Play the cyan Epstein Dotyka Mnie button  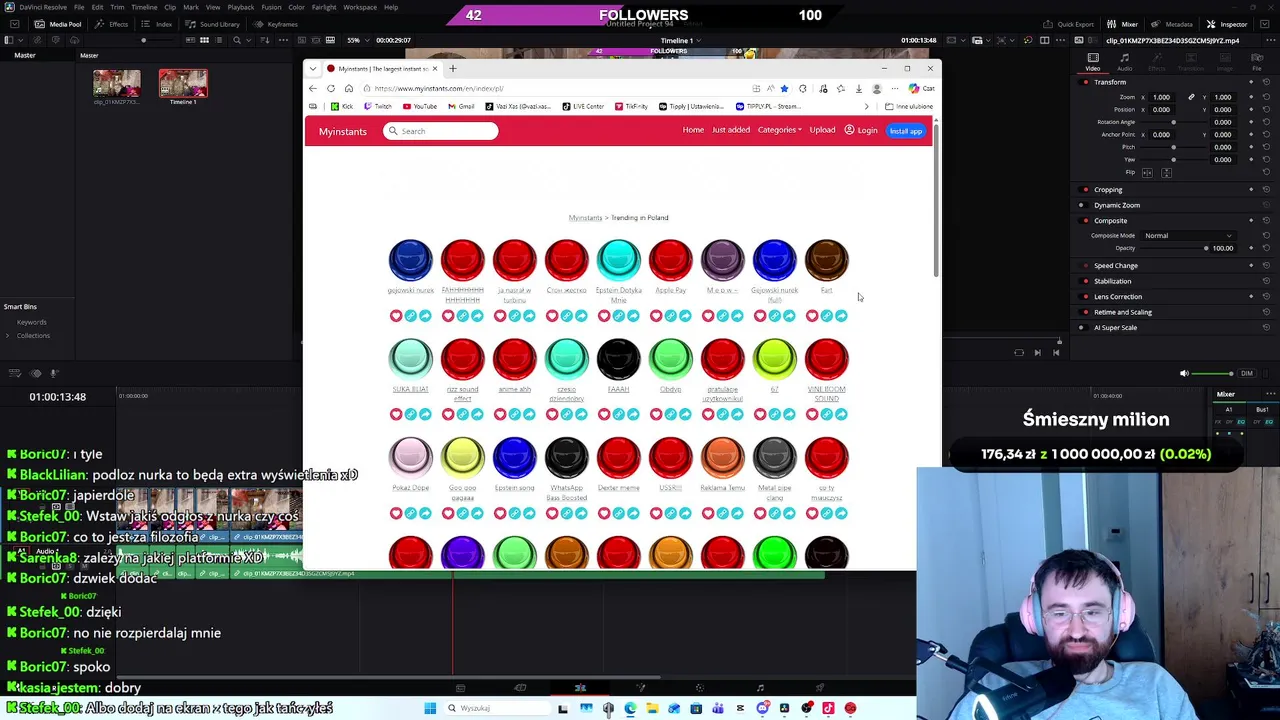tap(619, 260)
